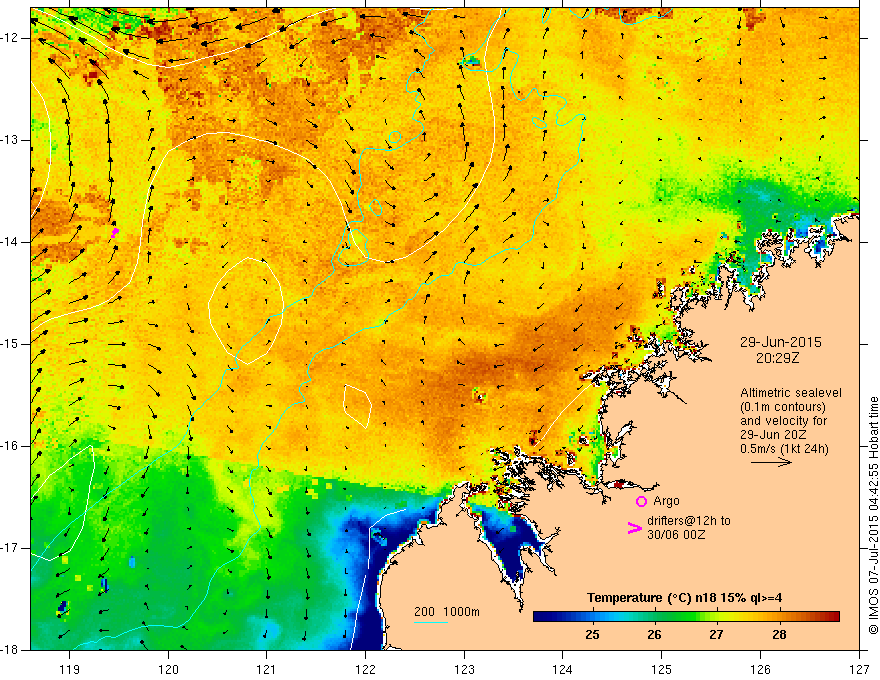Click the '200' depth contour label
The height and width of the screenshot is (680, 880).
pyautogui.click(x=424, y=612)
